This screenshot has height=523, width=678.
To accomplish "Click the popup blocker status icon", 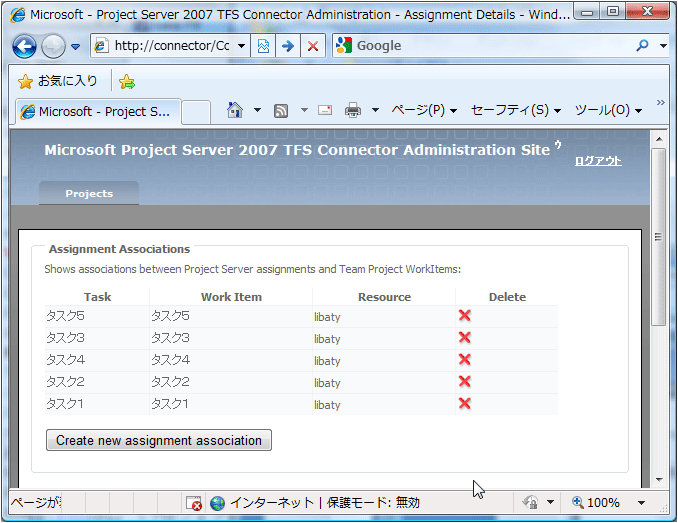I will click(x=193, y=503).
